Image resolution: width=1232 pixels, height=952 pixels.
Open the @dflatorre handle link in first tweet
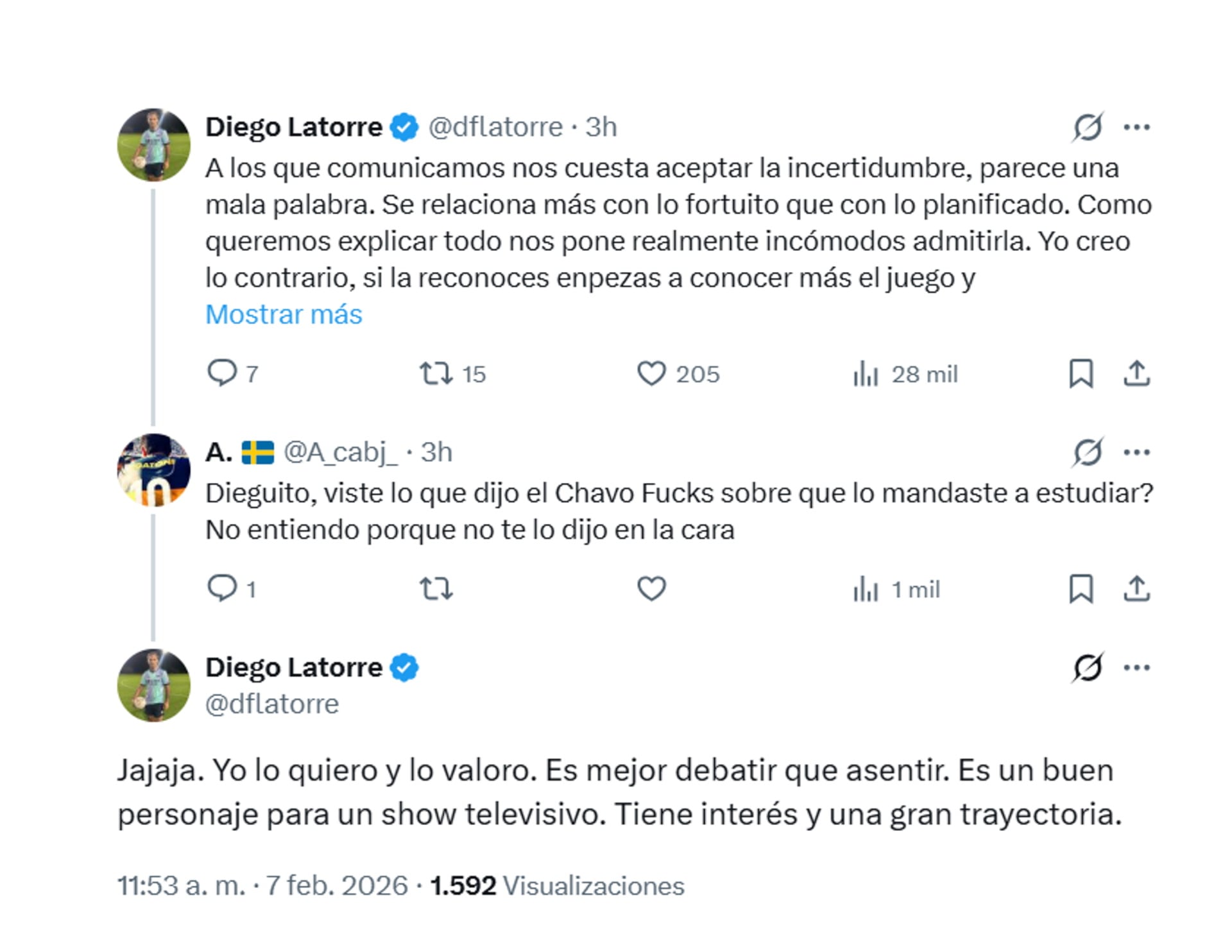tap(495, 127)
